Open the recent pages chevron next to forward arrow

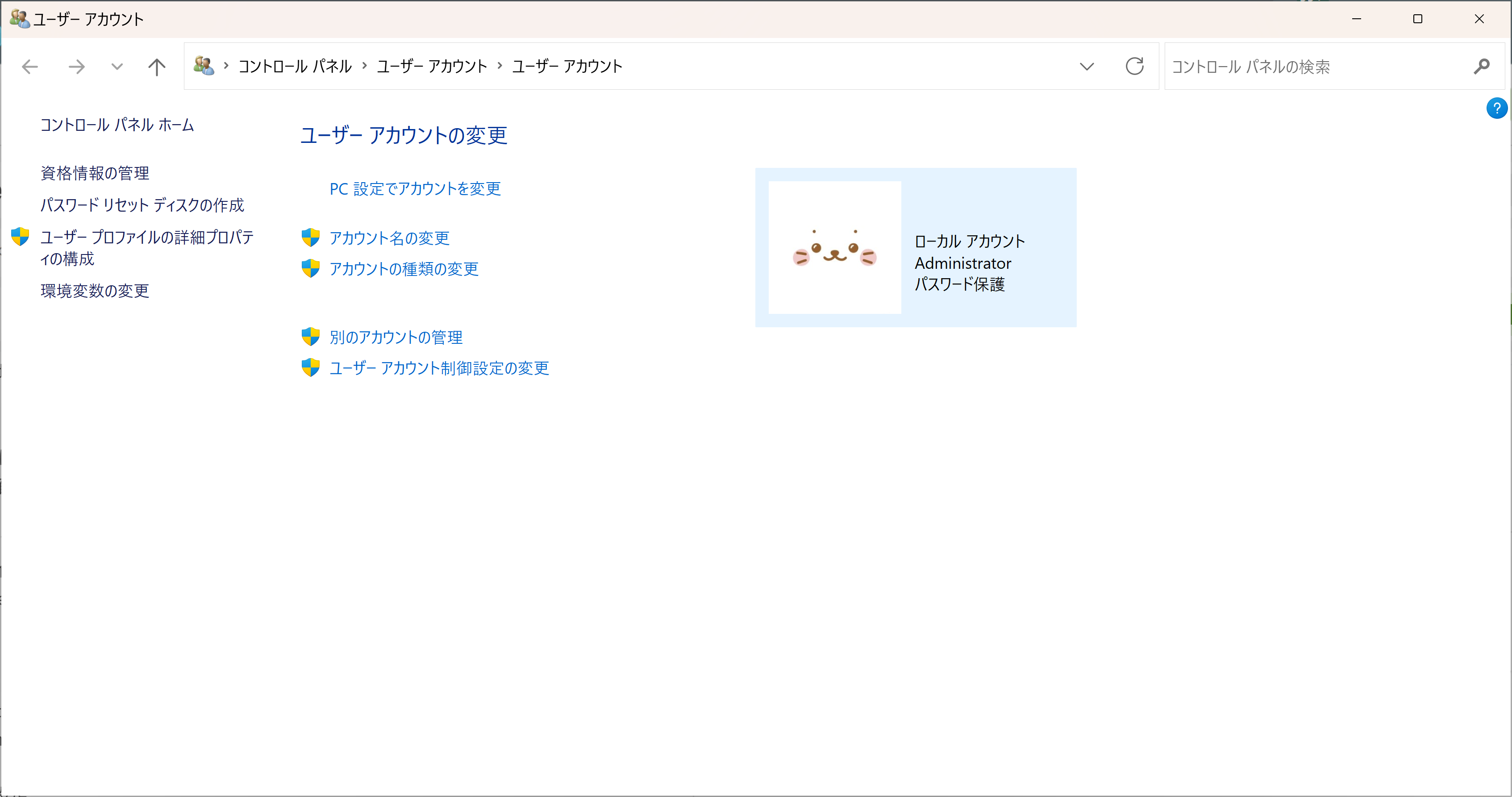click(x=116, y=67)
